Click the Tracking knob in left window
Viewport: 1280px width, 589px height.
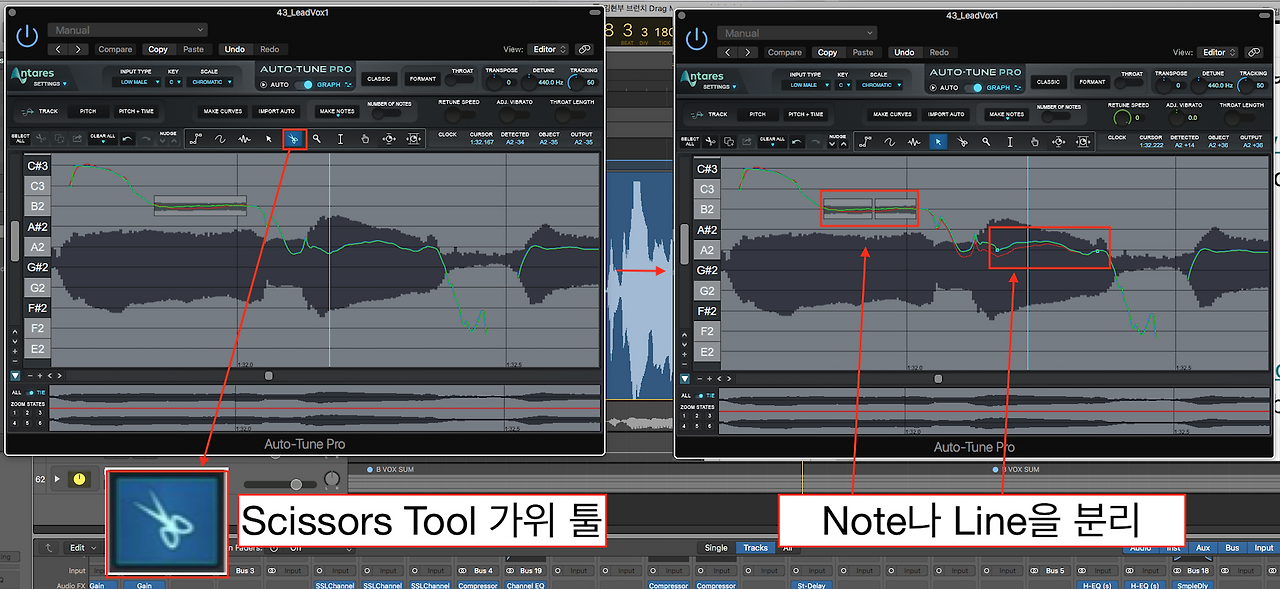(x=577, y=84)
